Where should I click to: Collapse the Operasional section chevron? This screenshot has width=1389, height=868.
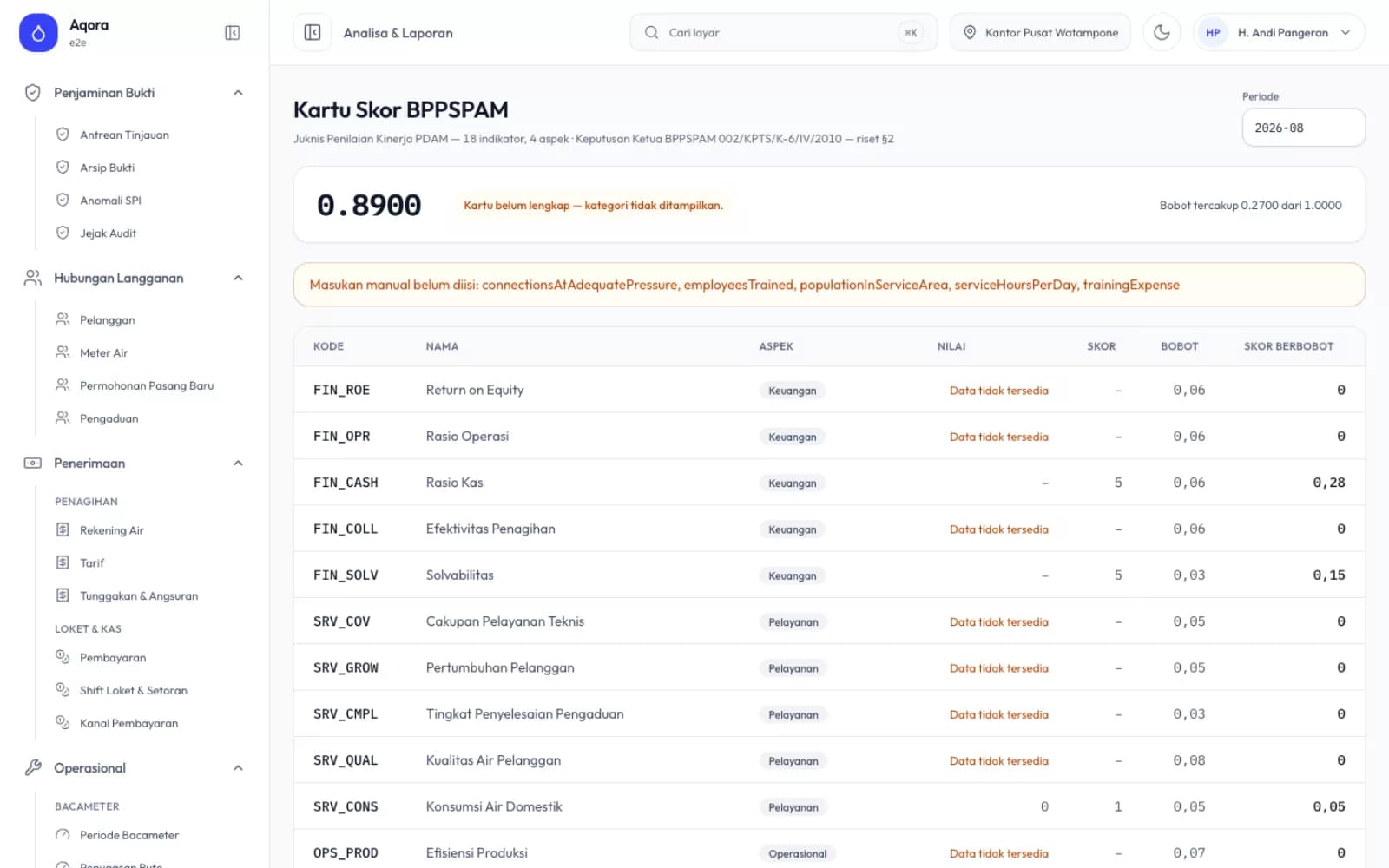tap(238, 768)
